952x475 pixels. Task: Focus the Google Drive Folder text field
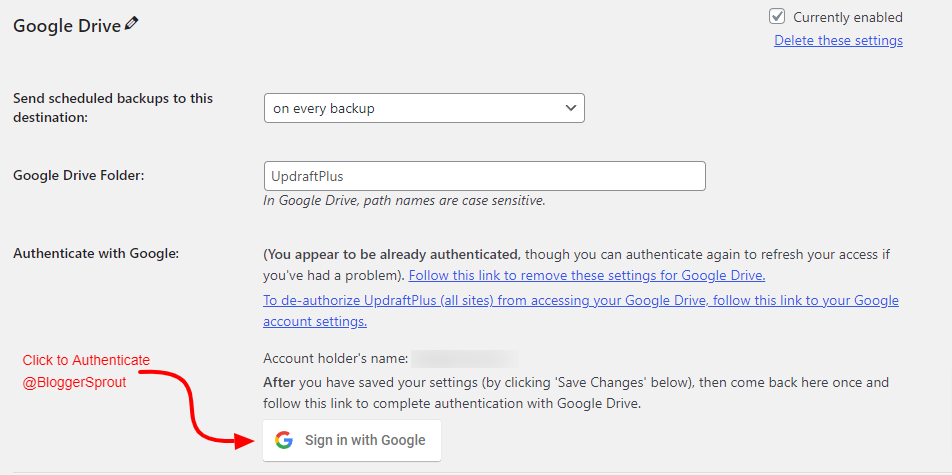(485, 176)
